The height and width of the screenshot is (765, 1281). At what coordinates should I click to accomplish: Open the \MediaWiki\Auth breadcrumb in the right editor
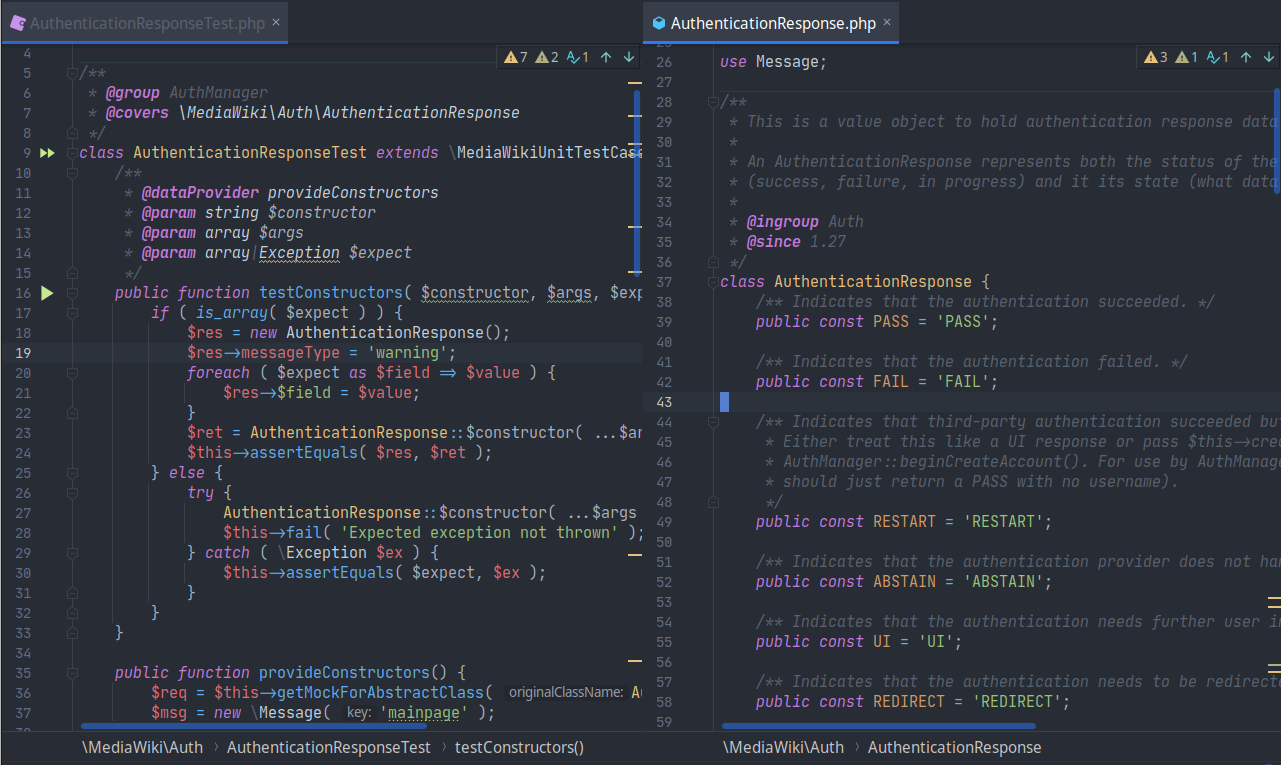(783, 747)
